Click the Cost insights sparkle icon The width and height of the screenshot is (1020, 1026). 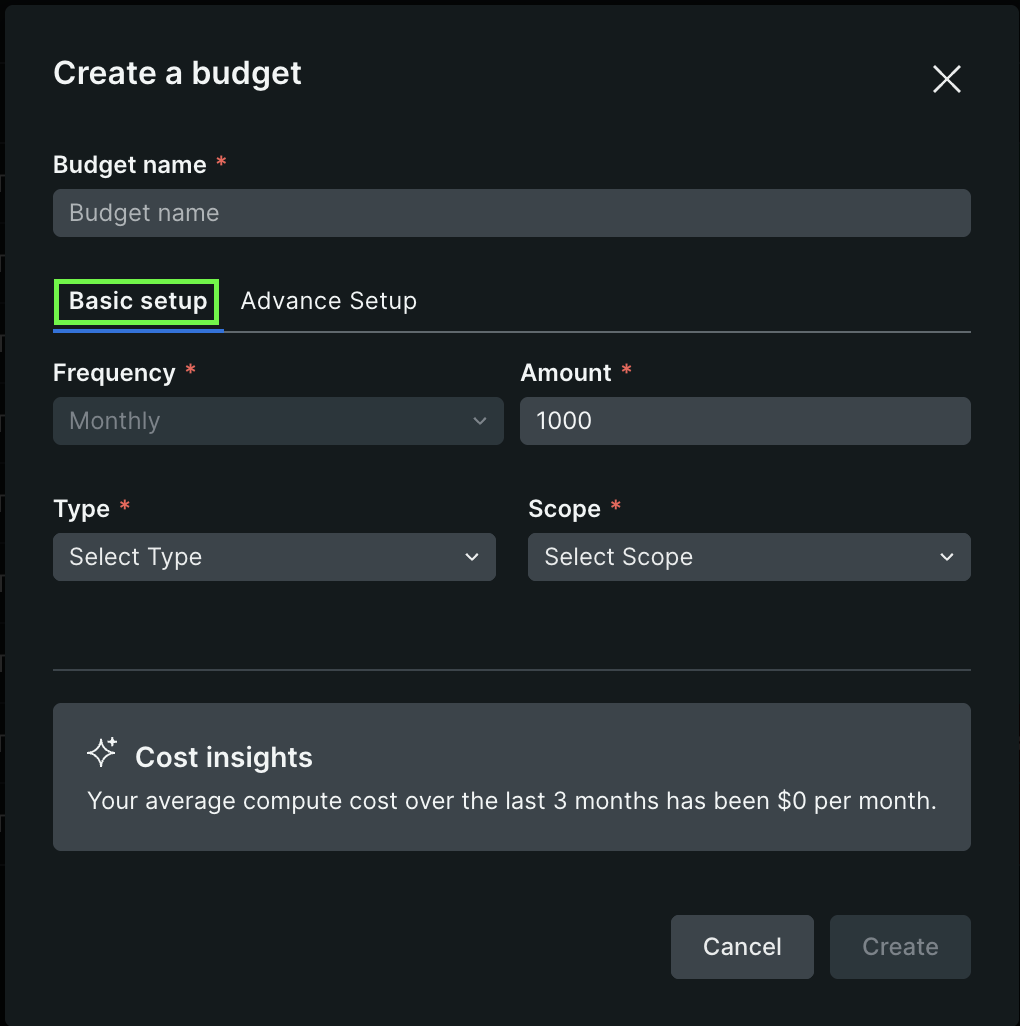101,753
